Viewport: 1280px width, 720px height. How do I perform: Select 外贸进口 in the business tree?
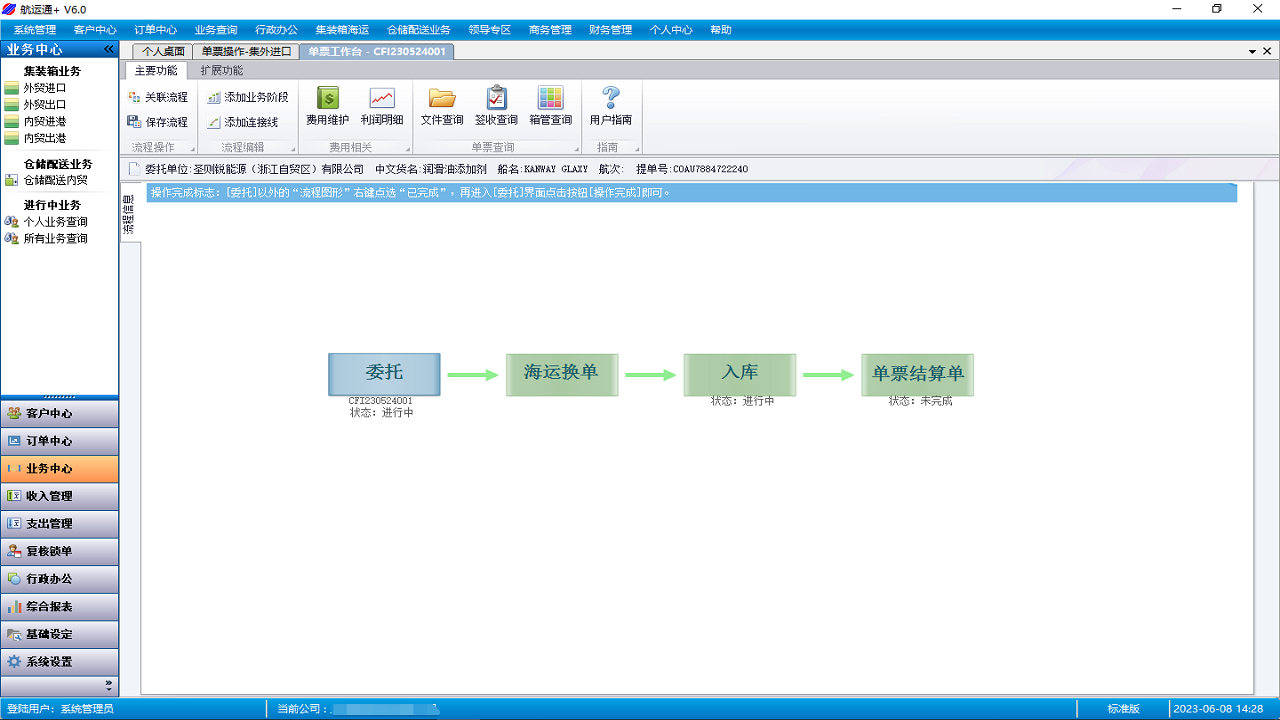click(45, 88)
